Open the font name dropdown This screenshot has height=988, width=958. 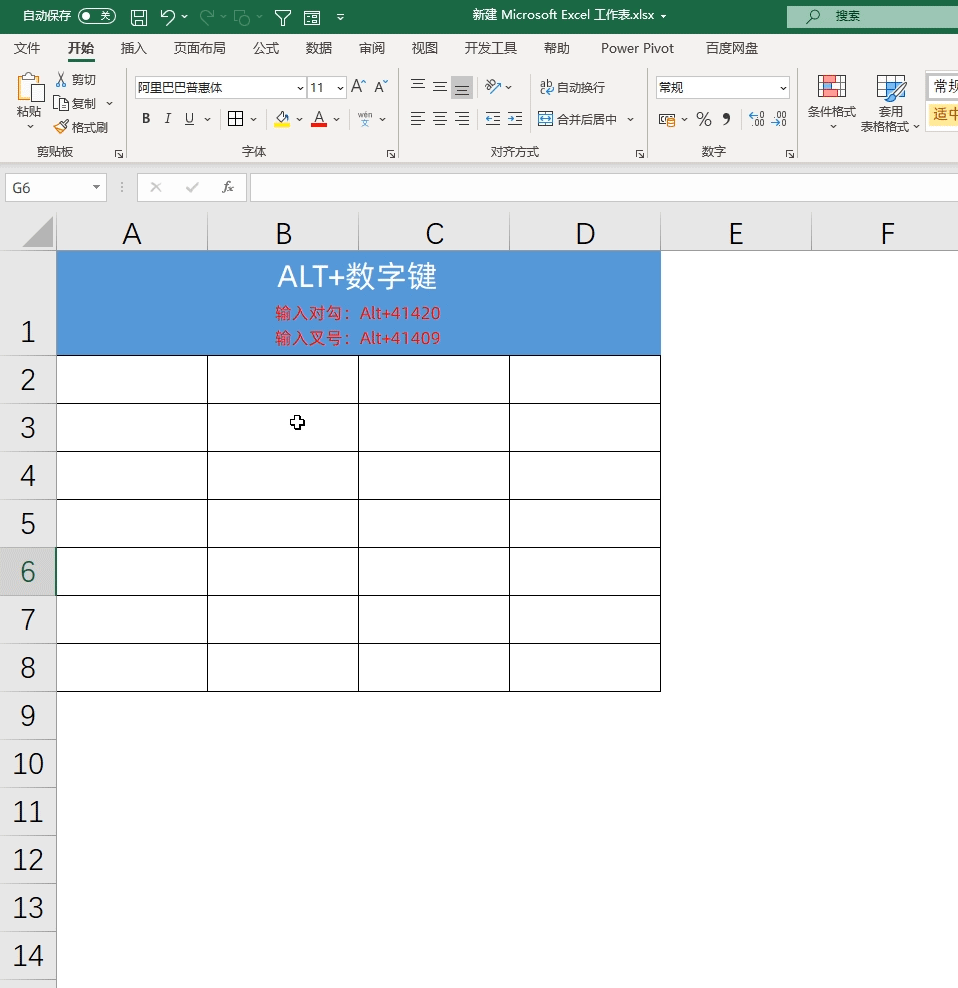300,87
